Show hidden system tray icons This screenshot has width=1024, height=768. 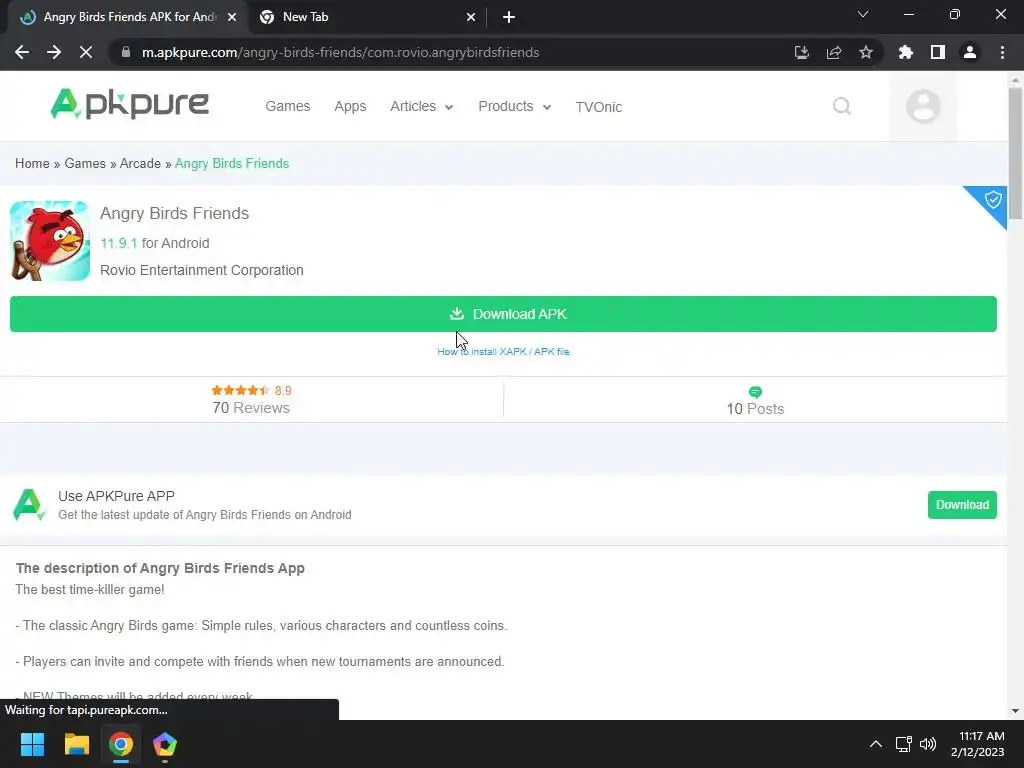876,744
